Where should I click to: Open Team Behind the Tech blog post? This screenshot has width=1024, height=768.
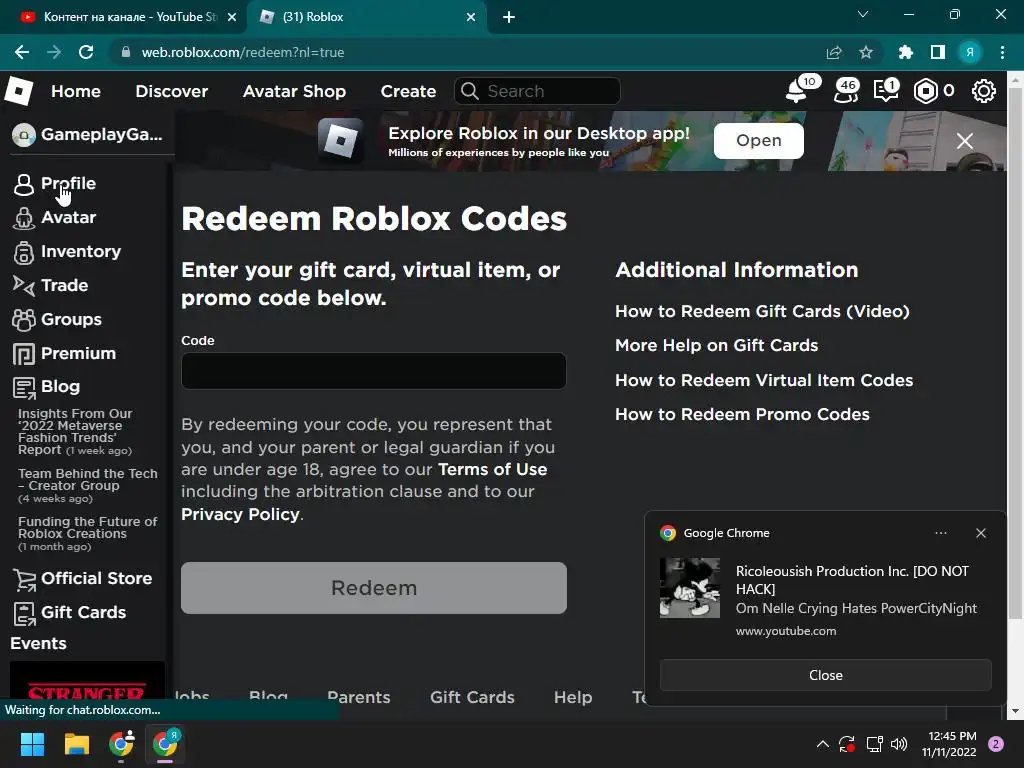pyautogui.click(x=88, y=485)
